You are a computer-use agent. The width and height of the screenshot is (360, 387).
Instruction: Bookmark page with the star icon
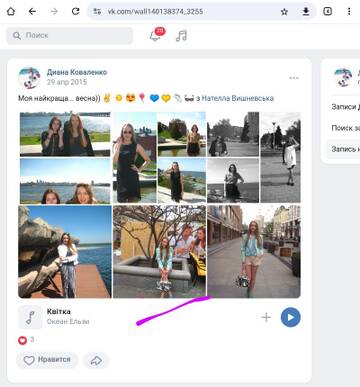click(x=284, y=12)
